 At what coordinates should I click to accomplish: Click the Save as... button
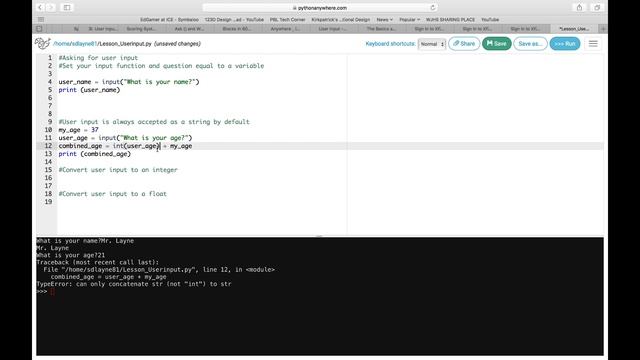point(530,44)
